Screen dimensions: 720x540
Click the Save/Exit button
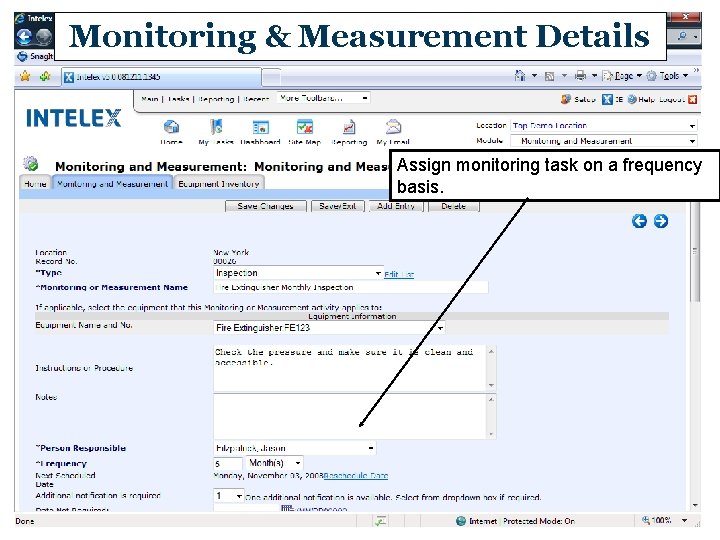(338, 206)
